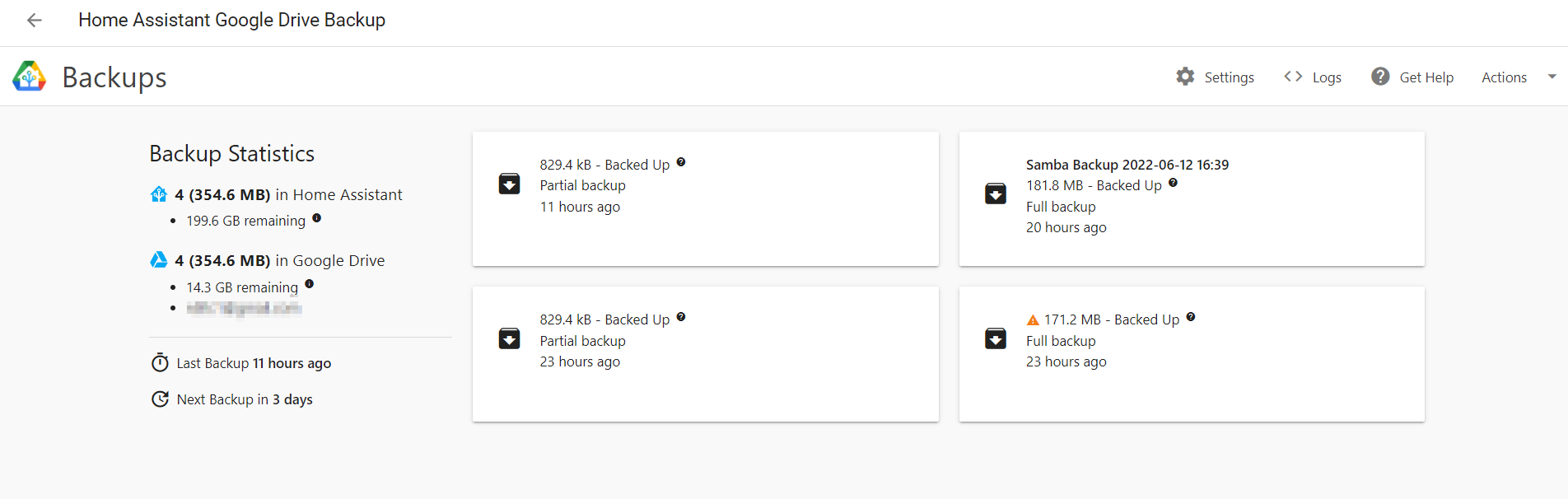
Task: Click info icon beside 199.6 GB remaining
Action: coord(317,218)
